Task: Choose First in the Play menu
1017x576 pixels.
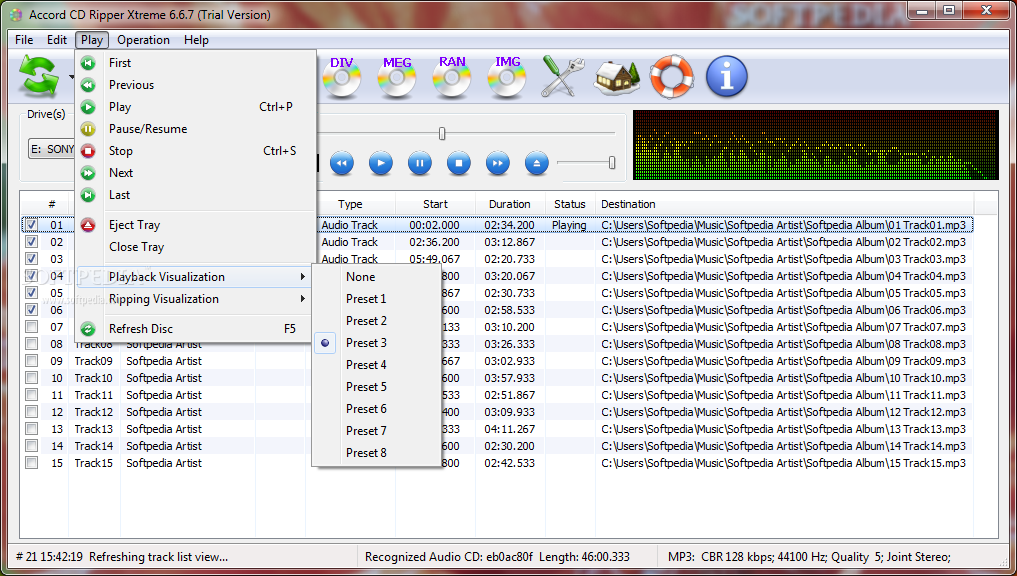Action: [196, 63]
